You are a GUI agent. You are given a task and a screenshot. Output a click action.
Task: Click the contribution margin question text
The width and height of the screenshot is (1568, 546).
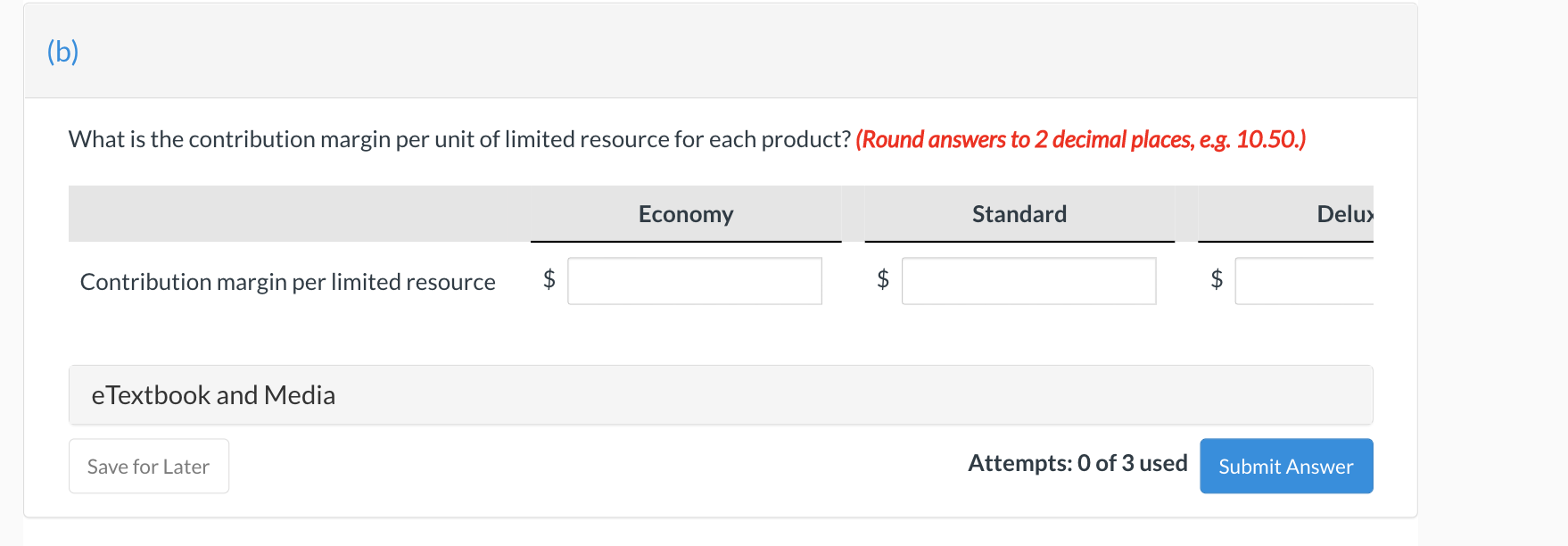459,139
